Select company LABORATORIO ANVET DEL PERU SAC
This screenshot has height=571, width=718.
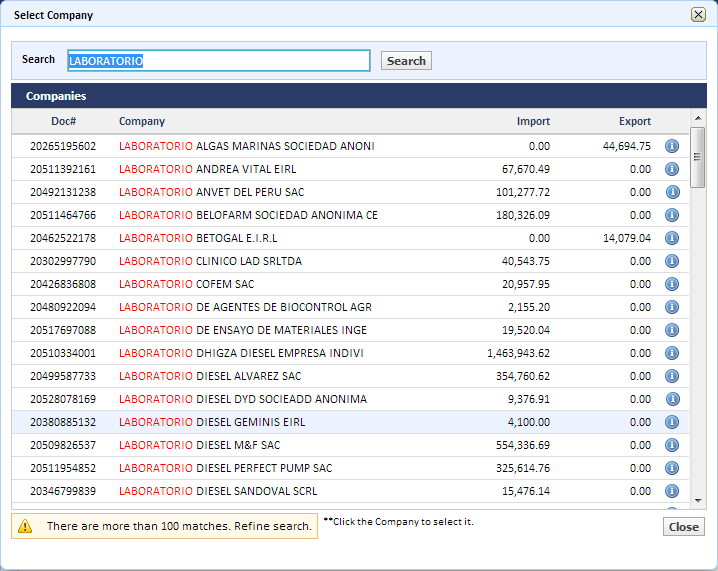[212, 192]
